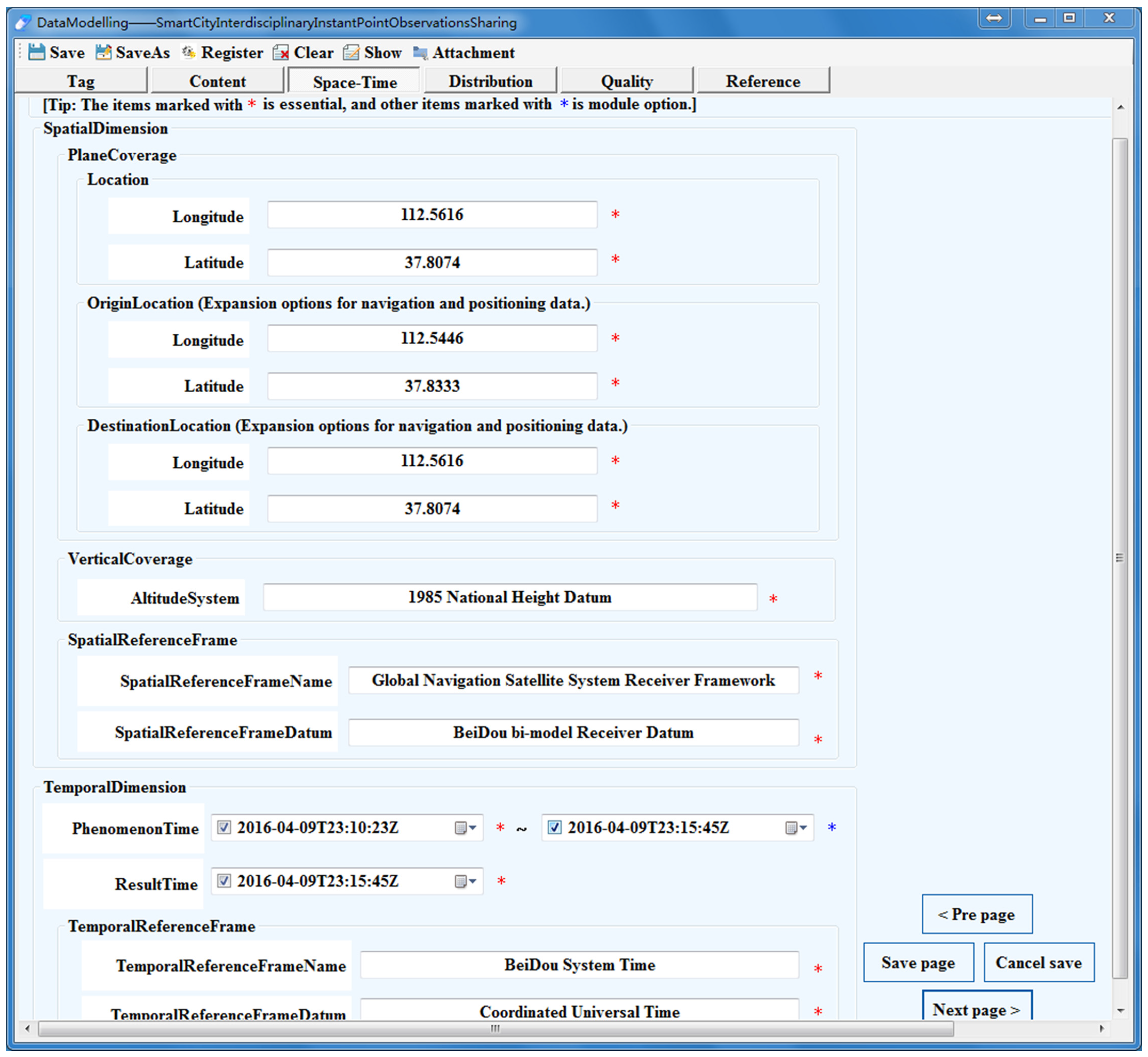Screen dimensions: 1148x1057
Task: Open the Quality tab
Action: (x=626, y=81)
